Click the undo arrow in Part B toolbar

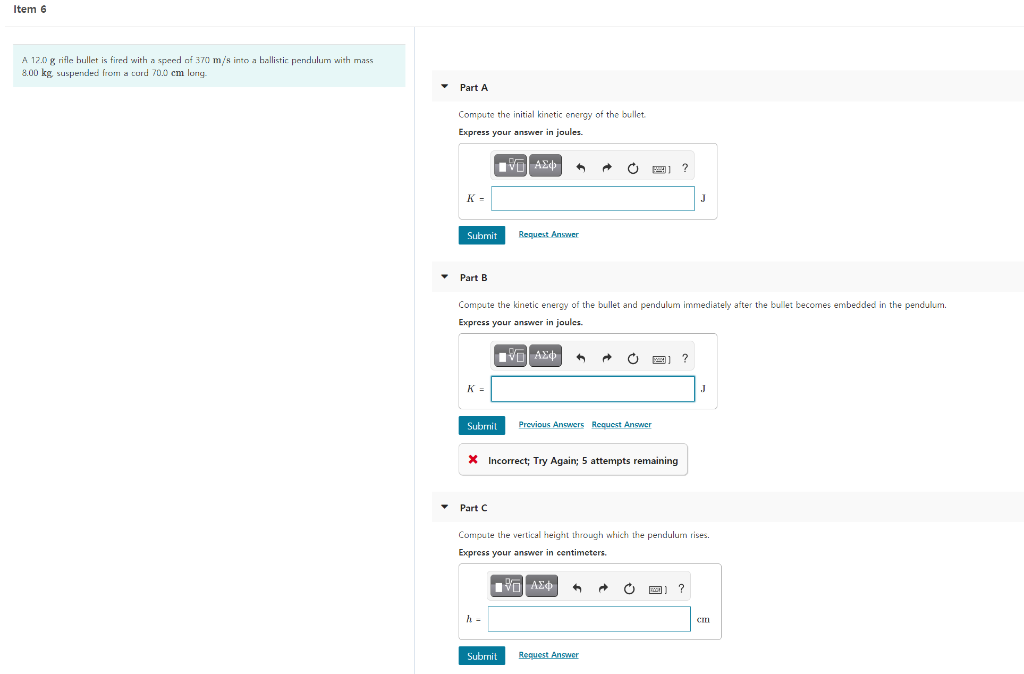pos(581,359)
